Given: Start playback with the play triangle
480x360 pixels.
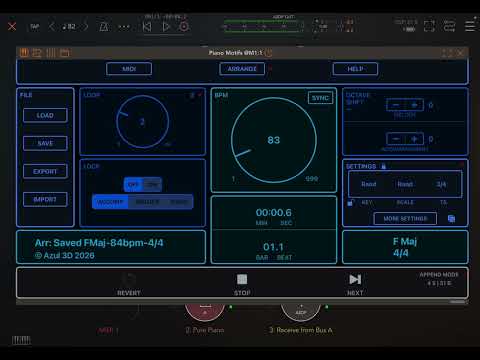Looking at the screenshot, I should 166,26.
